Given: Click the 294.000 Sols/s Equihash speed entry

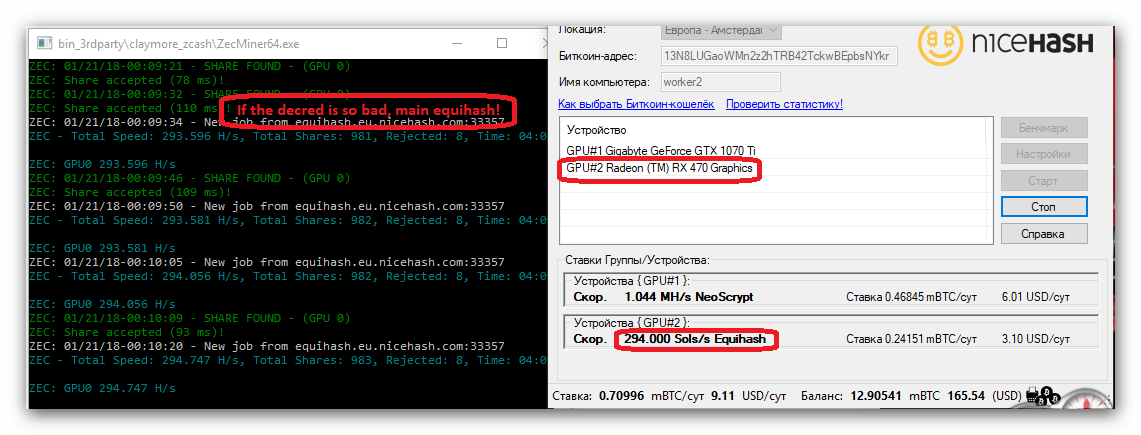Looking at the screenshot, I should 695,340.
